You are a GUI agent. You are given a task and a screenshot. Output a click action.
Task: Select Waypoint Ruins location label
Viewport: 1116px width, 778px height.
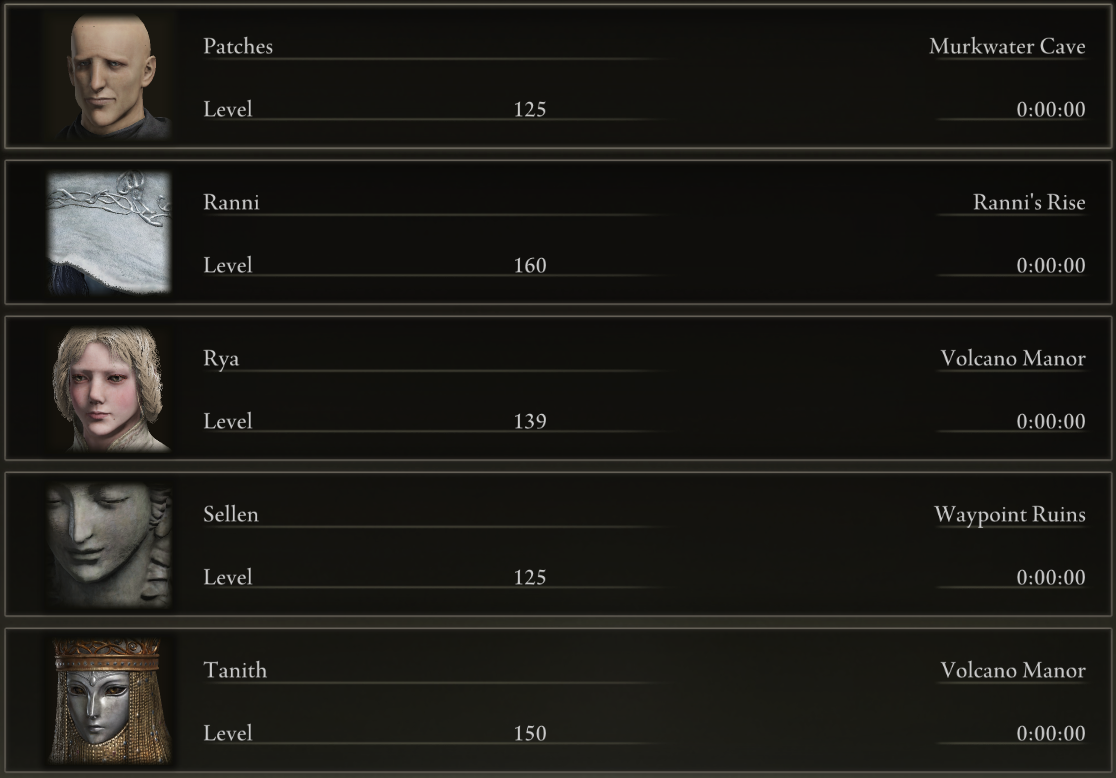click(1010, 515)
